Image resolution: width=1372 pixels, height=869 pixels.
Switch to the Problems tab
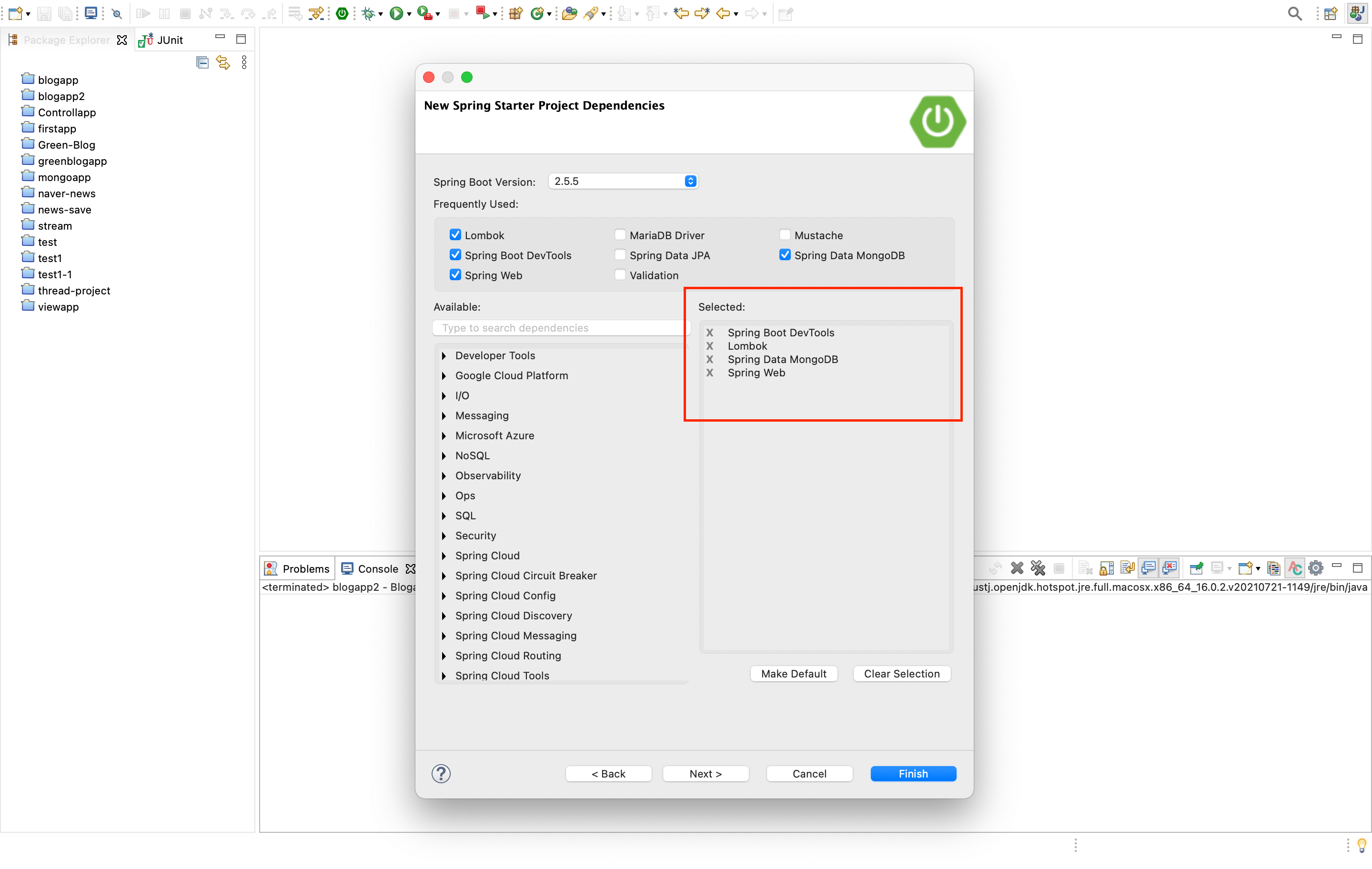297,568
